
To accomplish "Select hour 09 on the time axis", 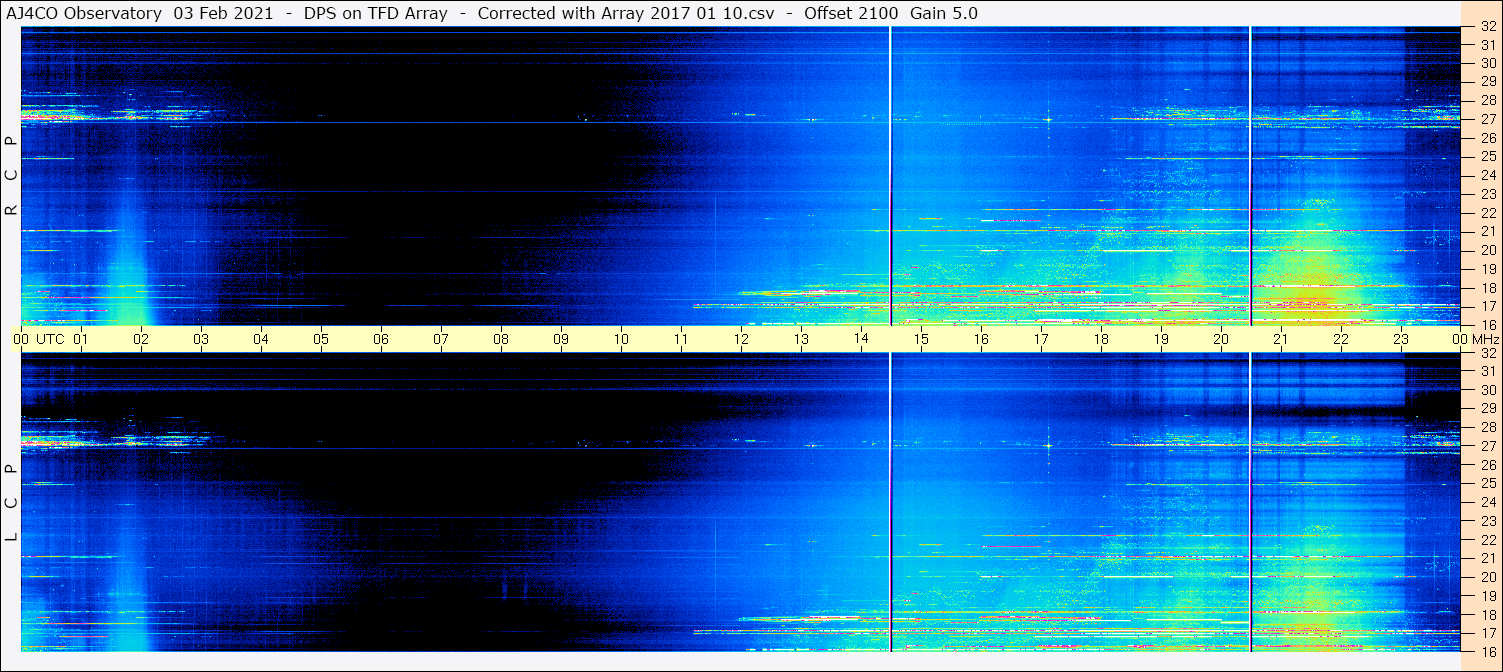I will click(561, 339).
